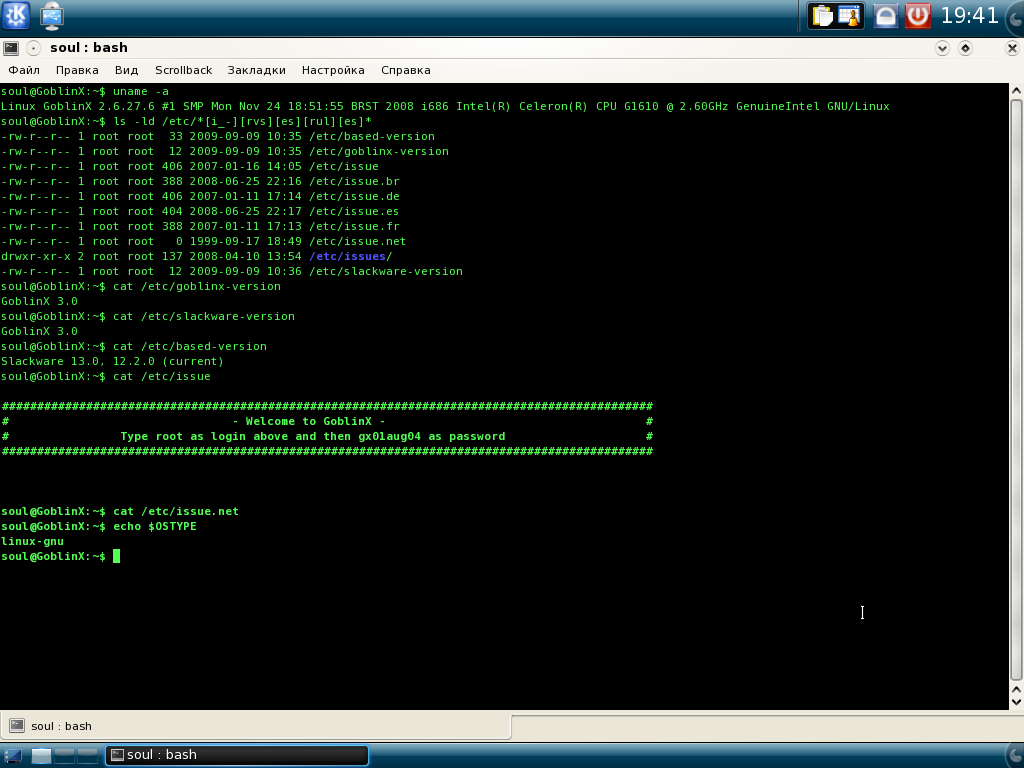Click the 'echo $OSTYPE' command text

pos(155,526)
